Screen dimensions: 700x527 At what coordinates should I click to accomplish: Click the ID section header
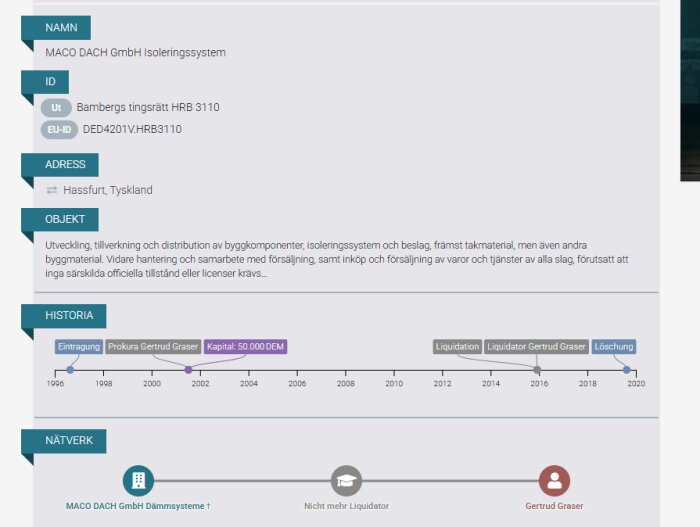[x=45, y=82]
